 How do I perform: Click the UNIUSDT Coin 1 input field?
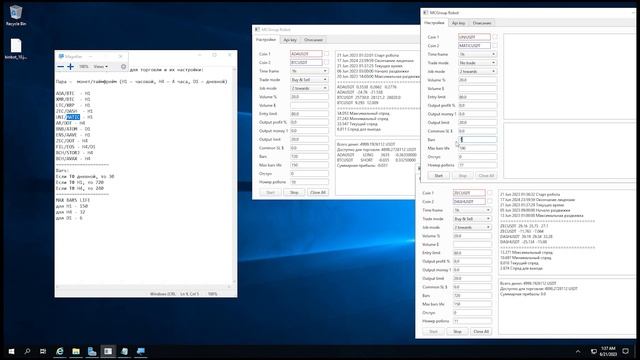[x=474, y=37]
